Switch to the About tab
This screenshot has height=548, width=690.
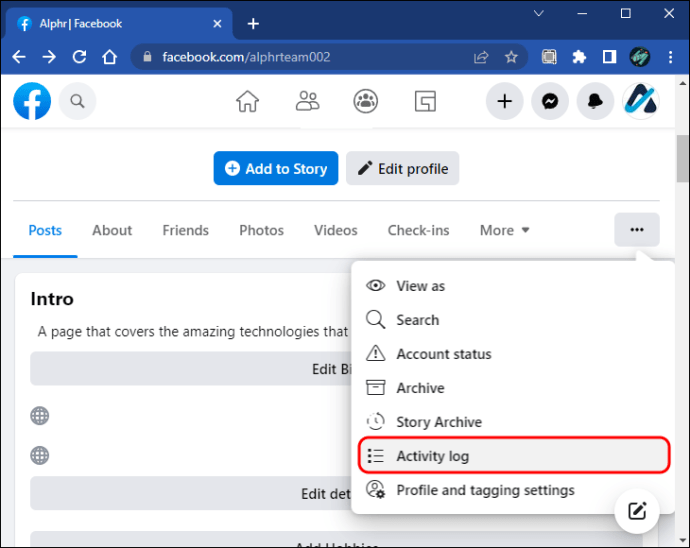click(x=112, y=230)
